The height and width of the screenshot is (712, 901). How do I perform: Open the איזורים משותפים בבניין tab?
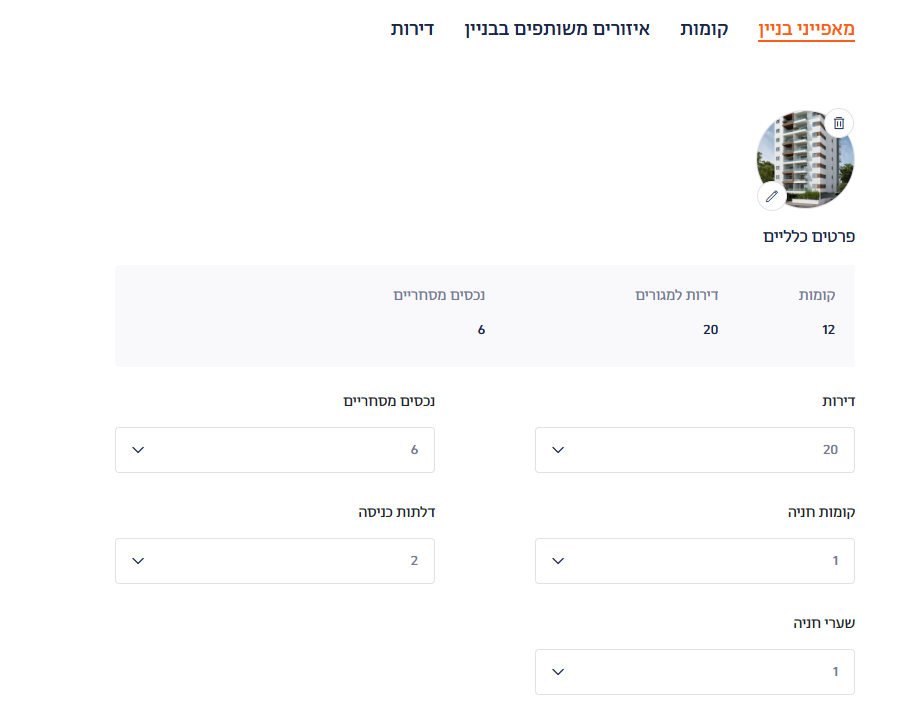click(557, 29)
